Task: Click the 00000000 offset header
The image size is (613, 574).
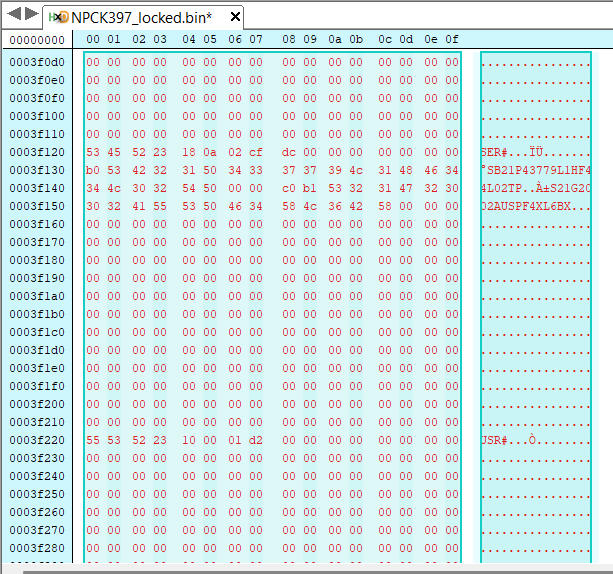Action: tap(37, 40)
